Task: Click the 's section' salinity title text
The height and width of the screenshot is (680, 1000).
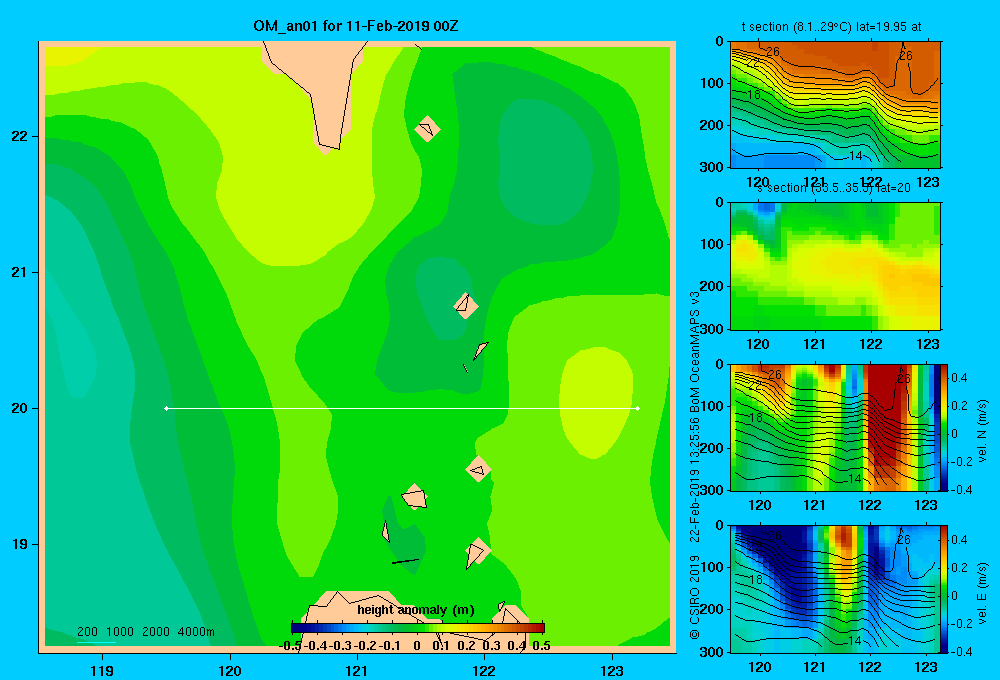Action: (x=834, y=188)
